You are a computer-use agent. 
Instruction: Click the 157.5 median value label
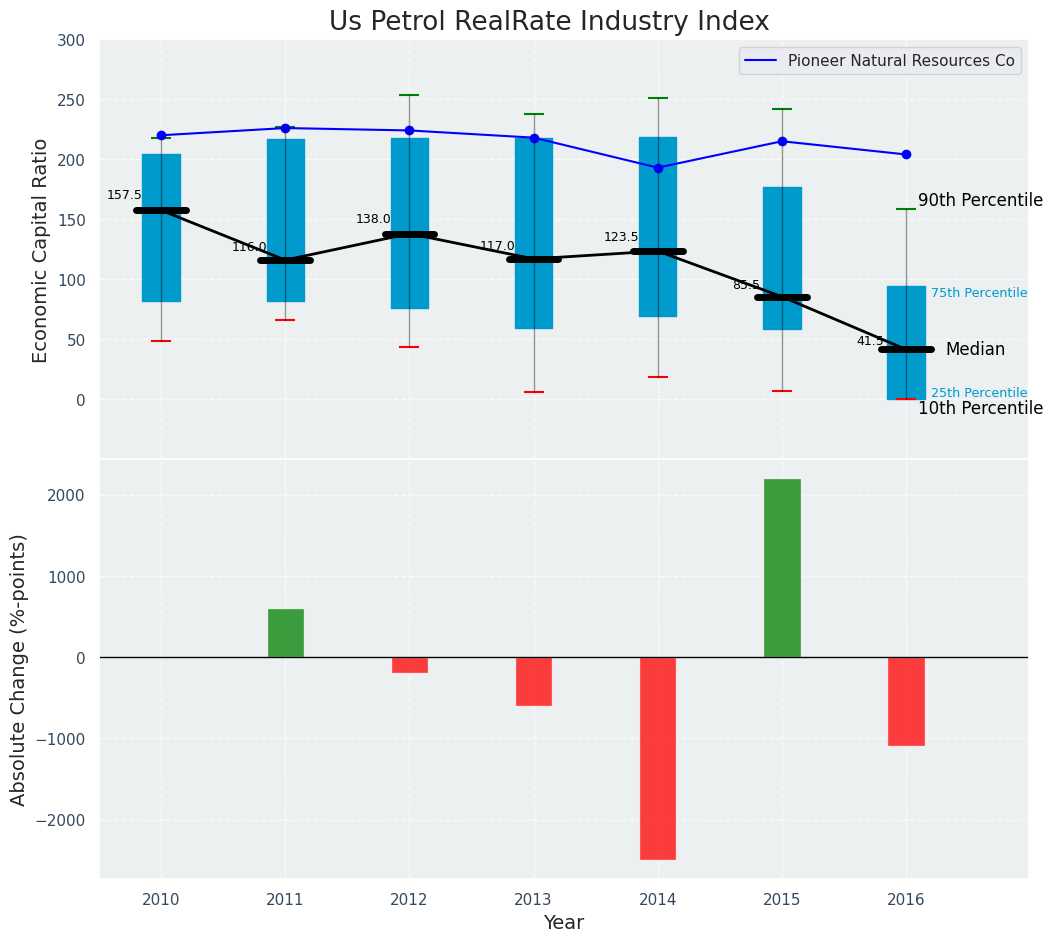click(x=124, y=195)
